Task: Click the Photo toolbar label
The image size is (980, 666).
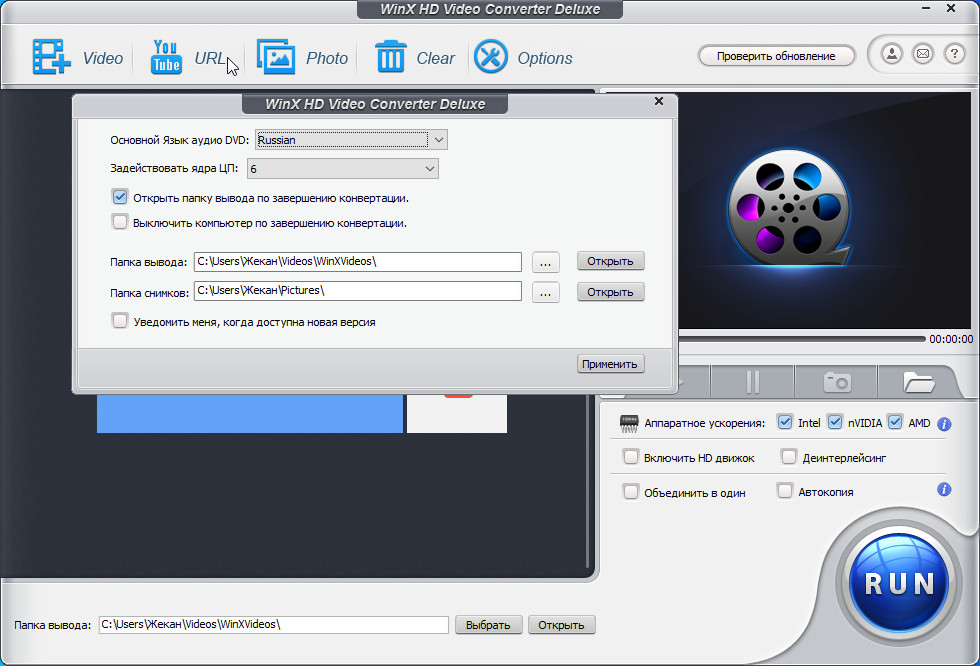Action: coord(327,58)
